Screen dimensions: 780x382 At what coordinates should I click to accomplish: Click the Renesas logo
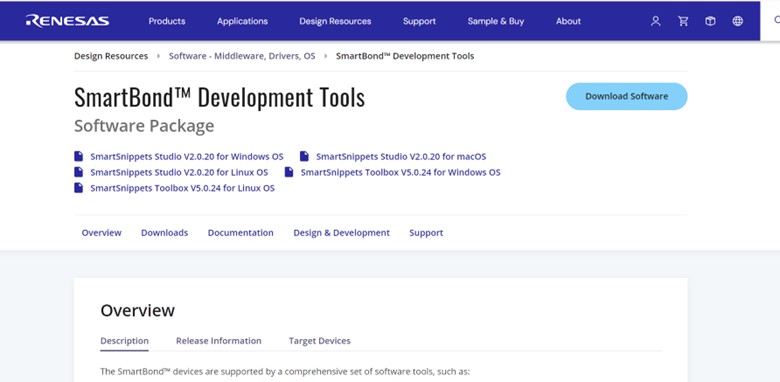68,21
